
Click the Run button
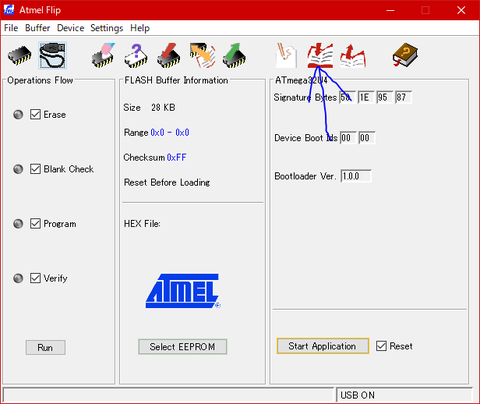click(x=45, y=348)
